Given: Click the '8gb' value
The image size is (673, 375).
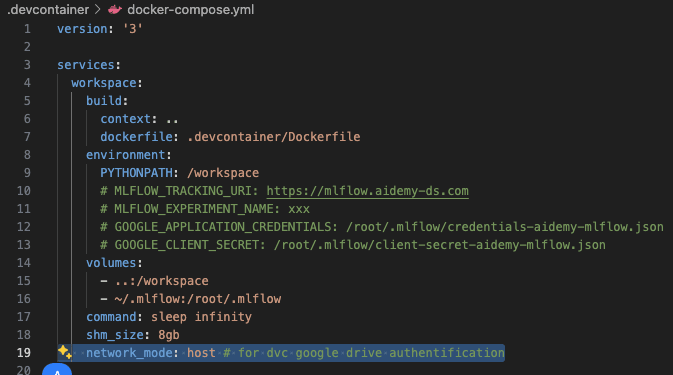Looking at the screenshot, I should pos(169,335).
